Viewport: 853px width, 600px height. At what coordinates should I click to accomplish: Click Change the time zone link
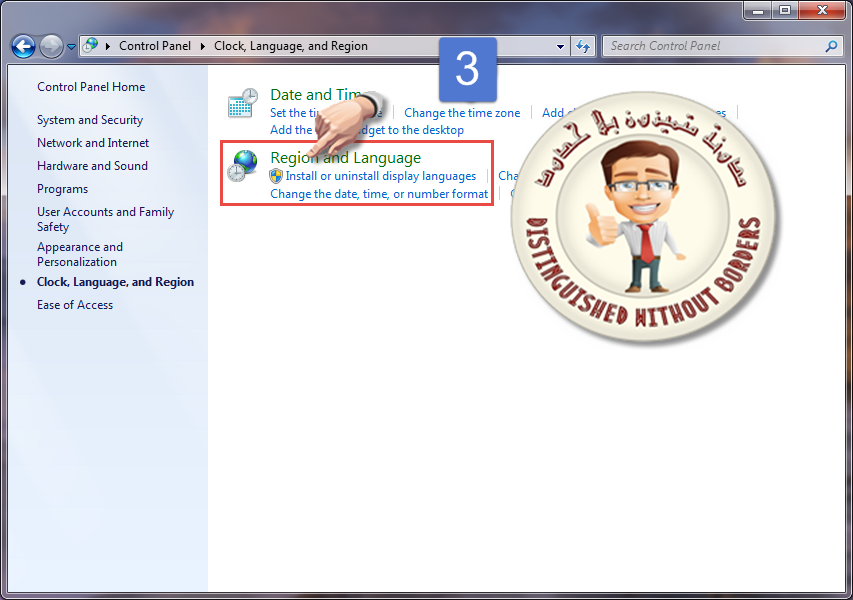pyautogui.click(x=462, y=113)
